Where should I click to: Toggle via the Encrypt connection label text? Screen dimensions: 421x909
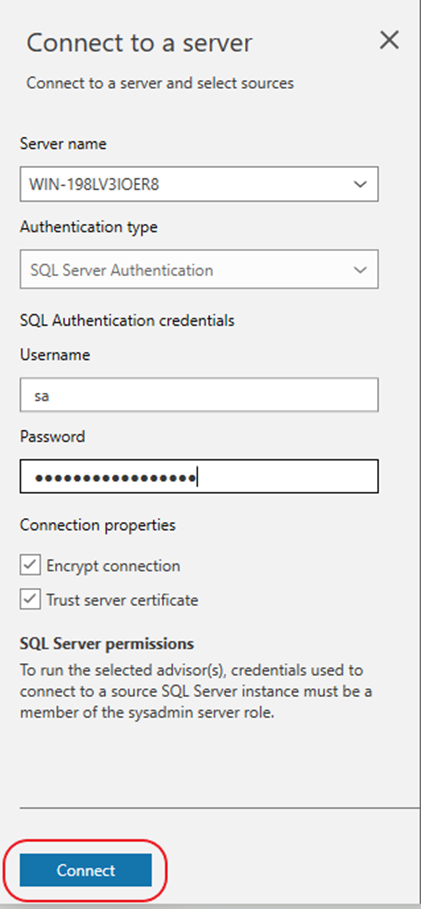click(113, 566)
